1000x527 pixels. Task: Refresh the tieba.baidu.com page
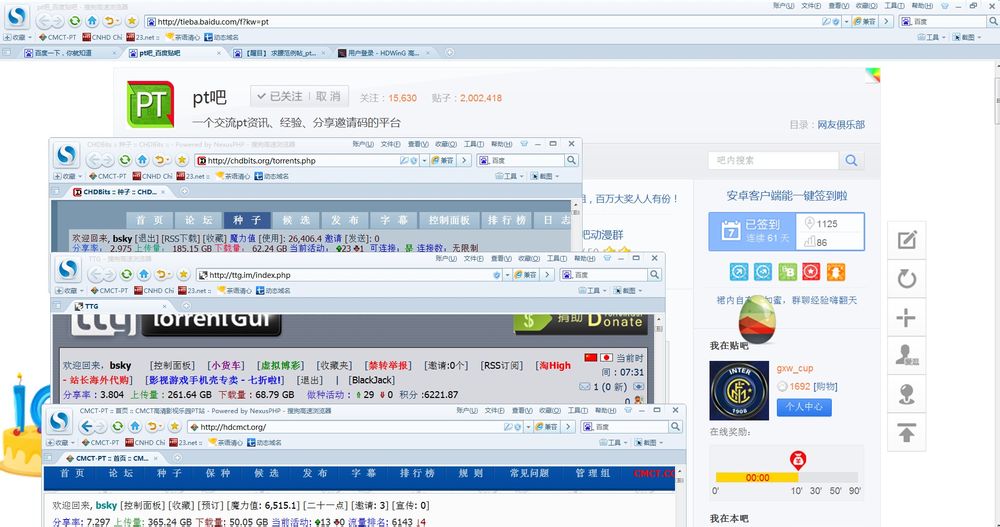[x=75, y=21]
